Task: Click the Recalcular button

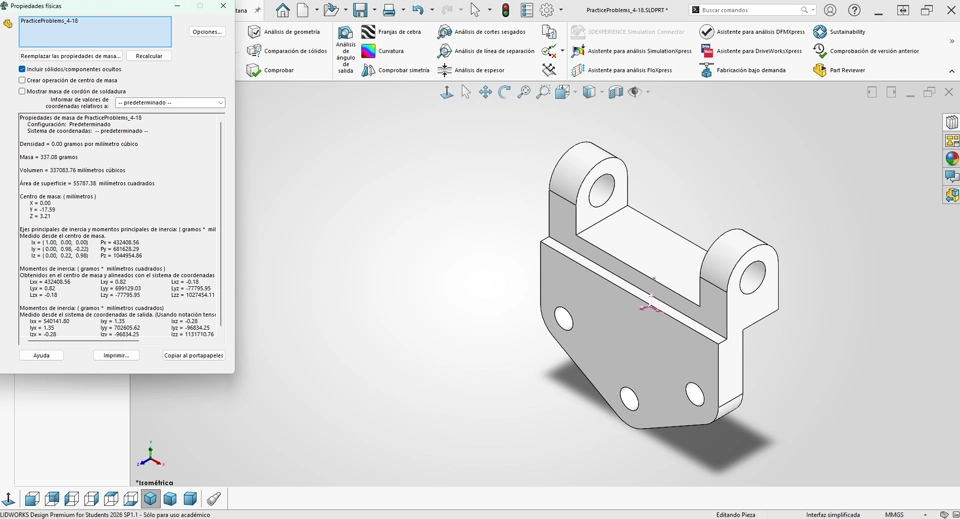Action: click(x=149, y=56)
